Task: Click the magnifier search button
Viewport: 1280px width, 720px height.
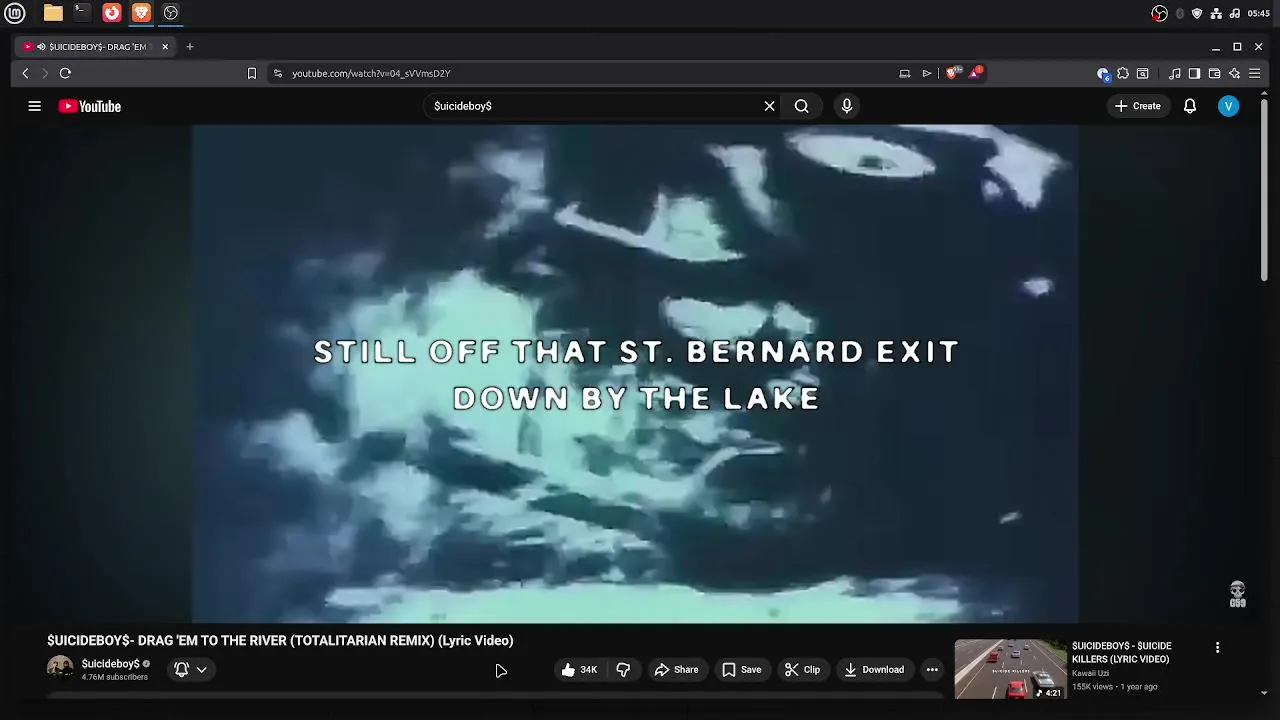Action: [802, 106]
